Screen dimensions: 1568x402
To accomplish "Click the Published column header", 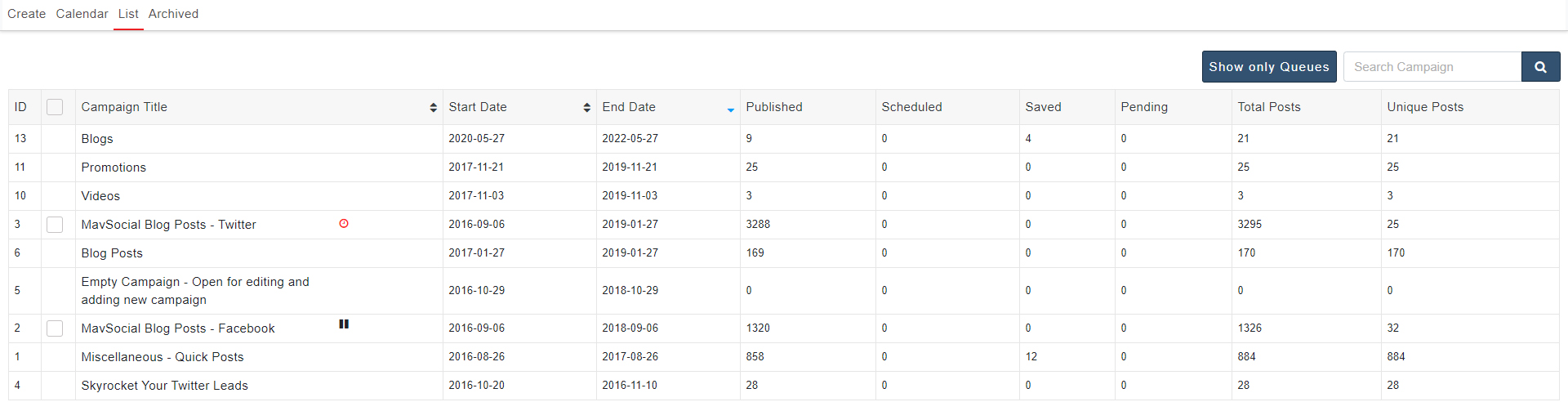I will [773, 107].
